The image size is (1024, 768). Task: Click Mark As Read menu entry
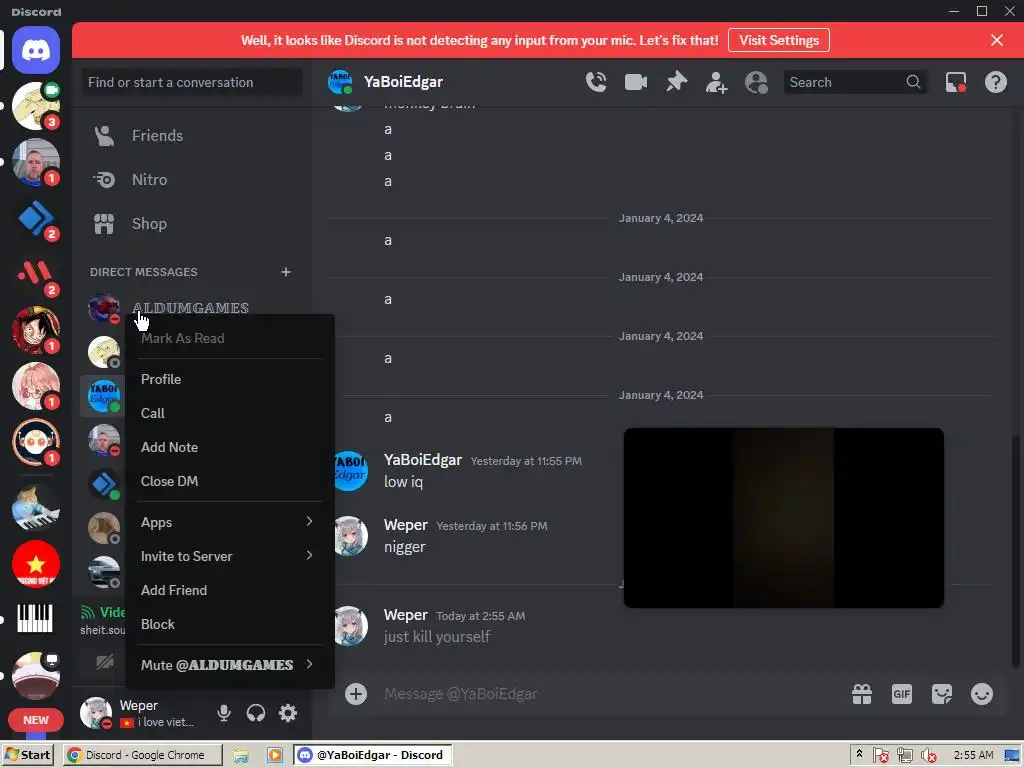(x=230, y=338)
